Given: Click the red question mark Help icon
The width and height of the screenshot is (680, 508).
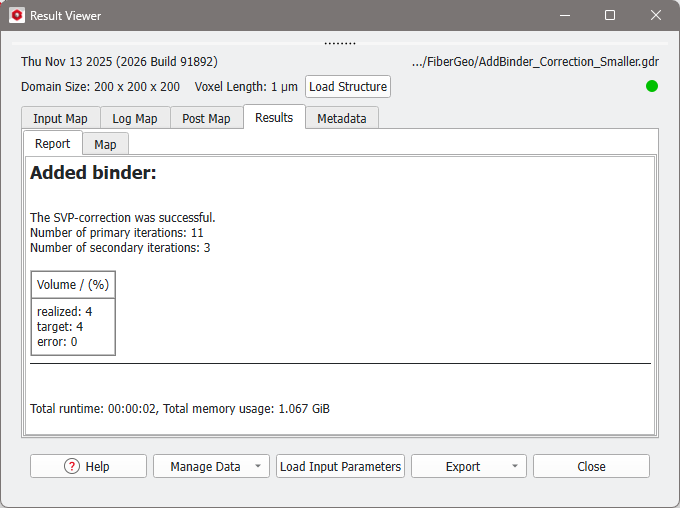Looking at the screenshot, I should click(72, 466).
